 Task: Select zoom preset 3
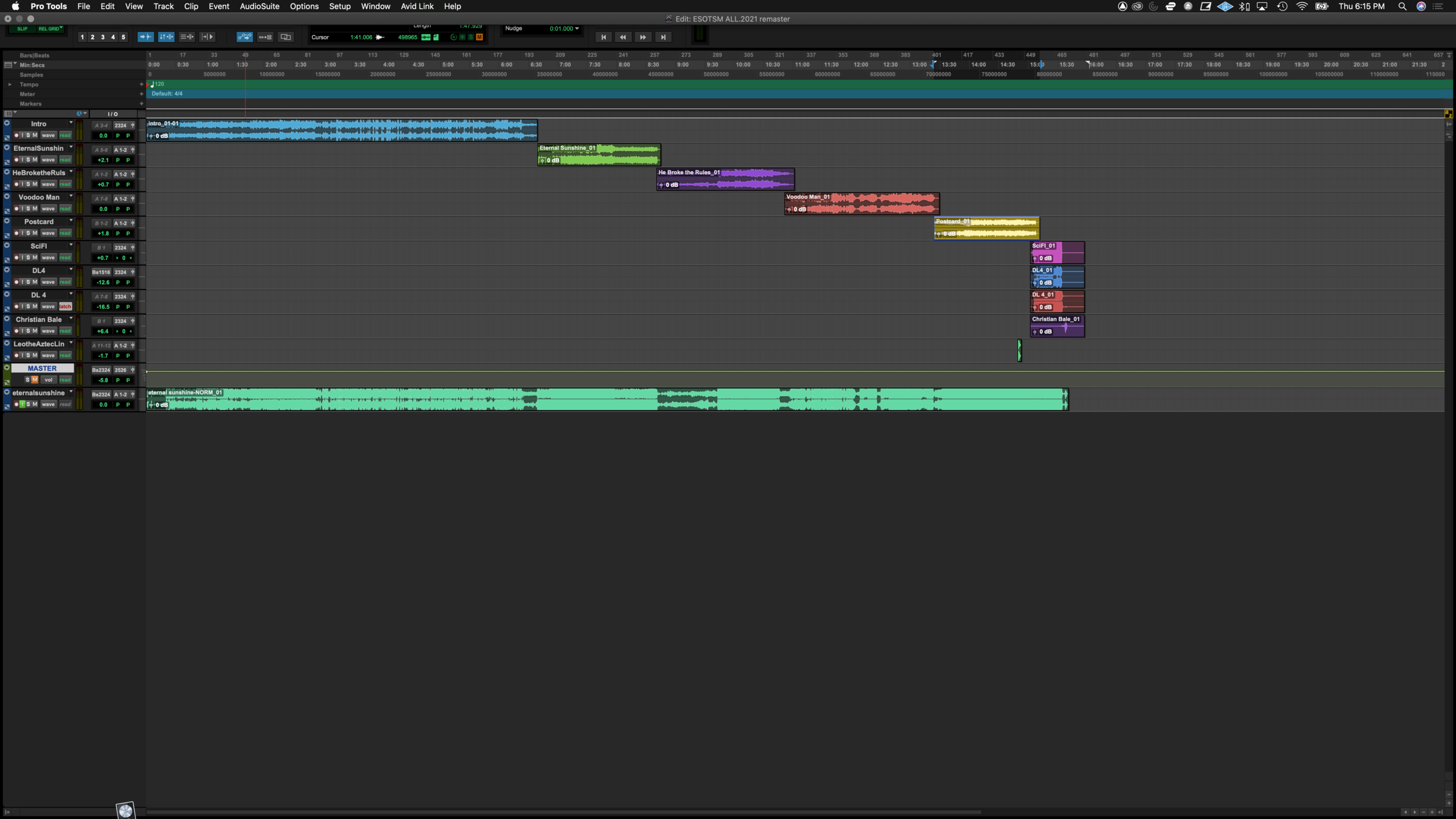(103, 37)
